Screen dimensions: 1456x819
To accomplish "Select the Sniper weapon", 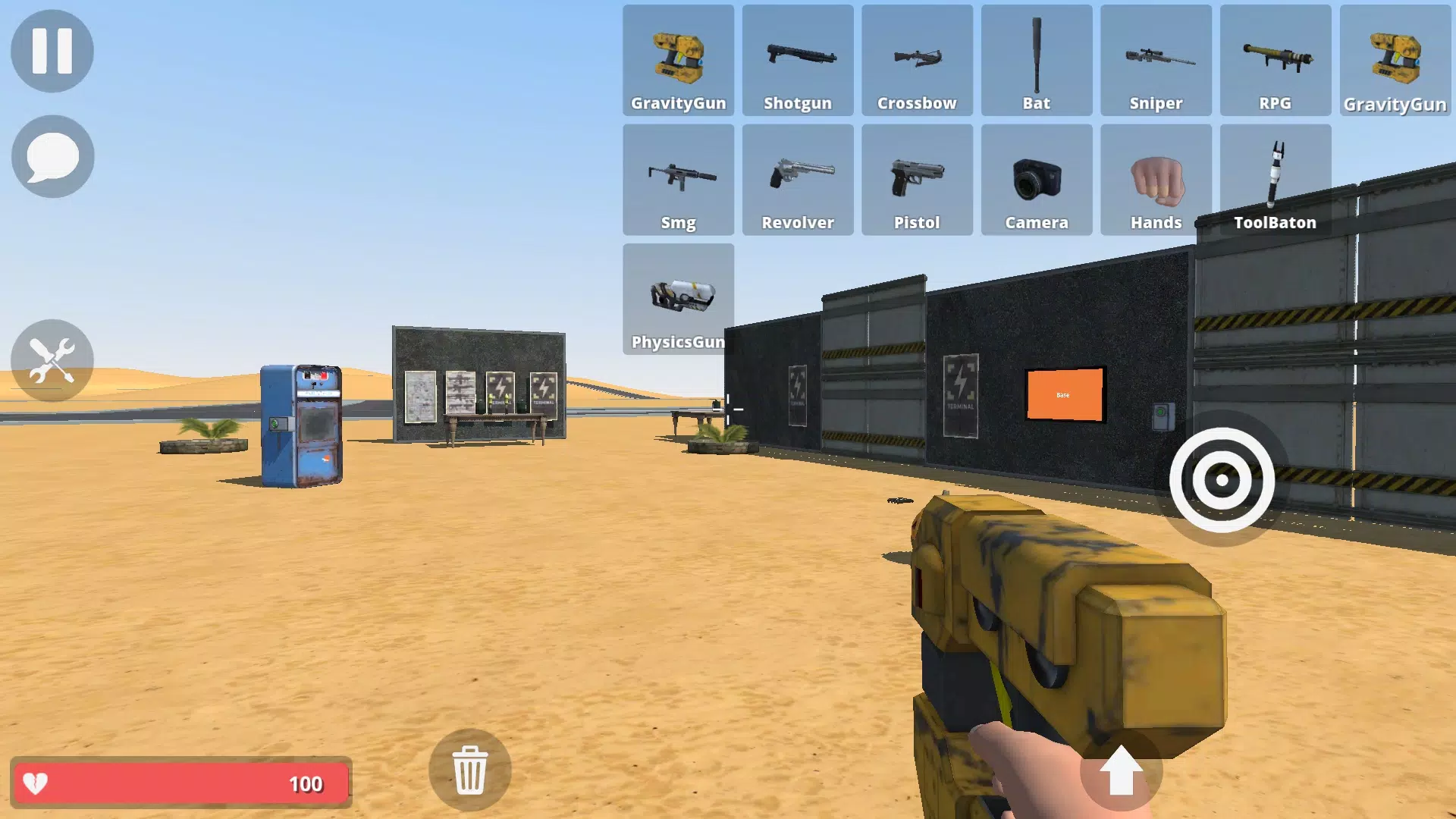I will click(x=1156, y=60).
